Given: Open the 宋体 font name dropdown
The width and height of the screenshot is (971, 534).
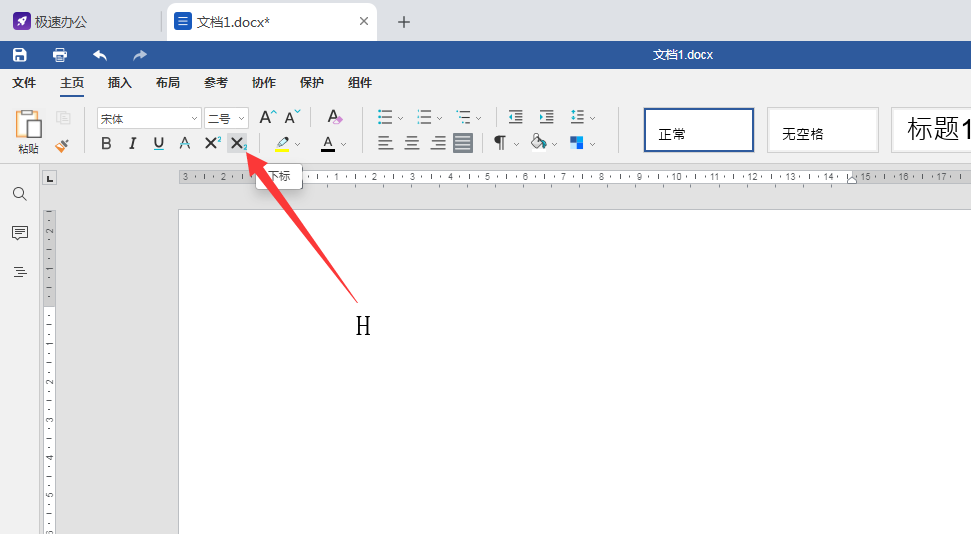Looking at the screenshot, I should 149,118.
